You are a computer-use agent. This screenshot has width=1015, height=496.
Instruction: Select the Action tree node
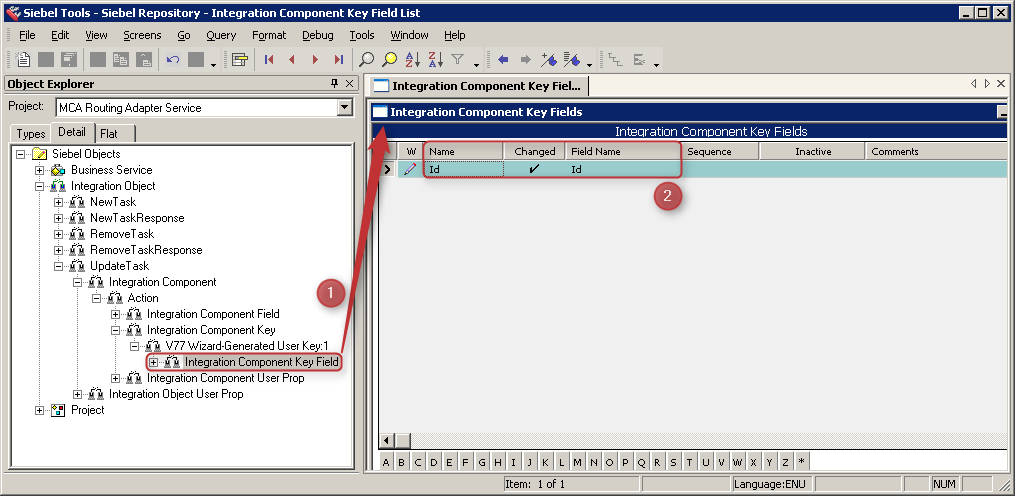[x=142, y=298]
